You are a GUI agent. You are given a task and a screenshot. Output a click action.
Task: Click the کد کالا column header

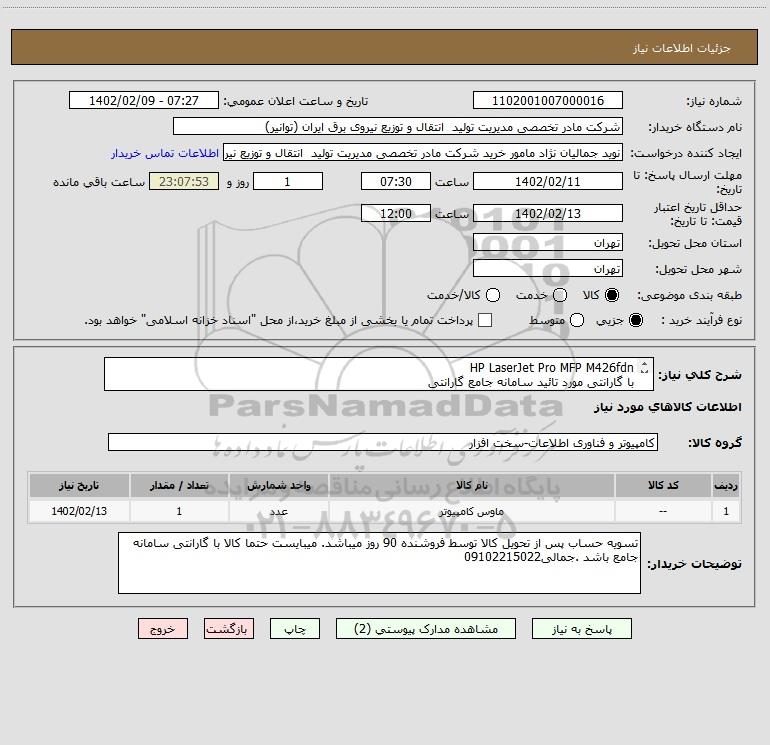click(x=663, y=485)
